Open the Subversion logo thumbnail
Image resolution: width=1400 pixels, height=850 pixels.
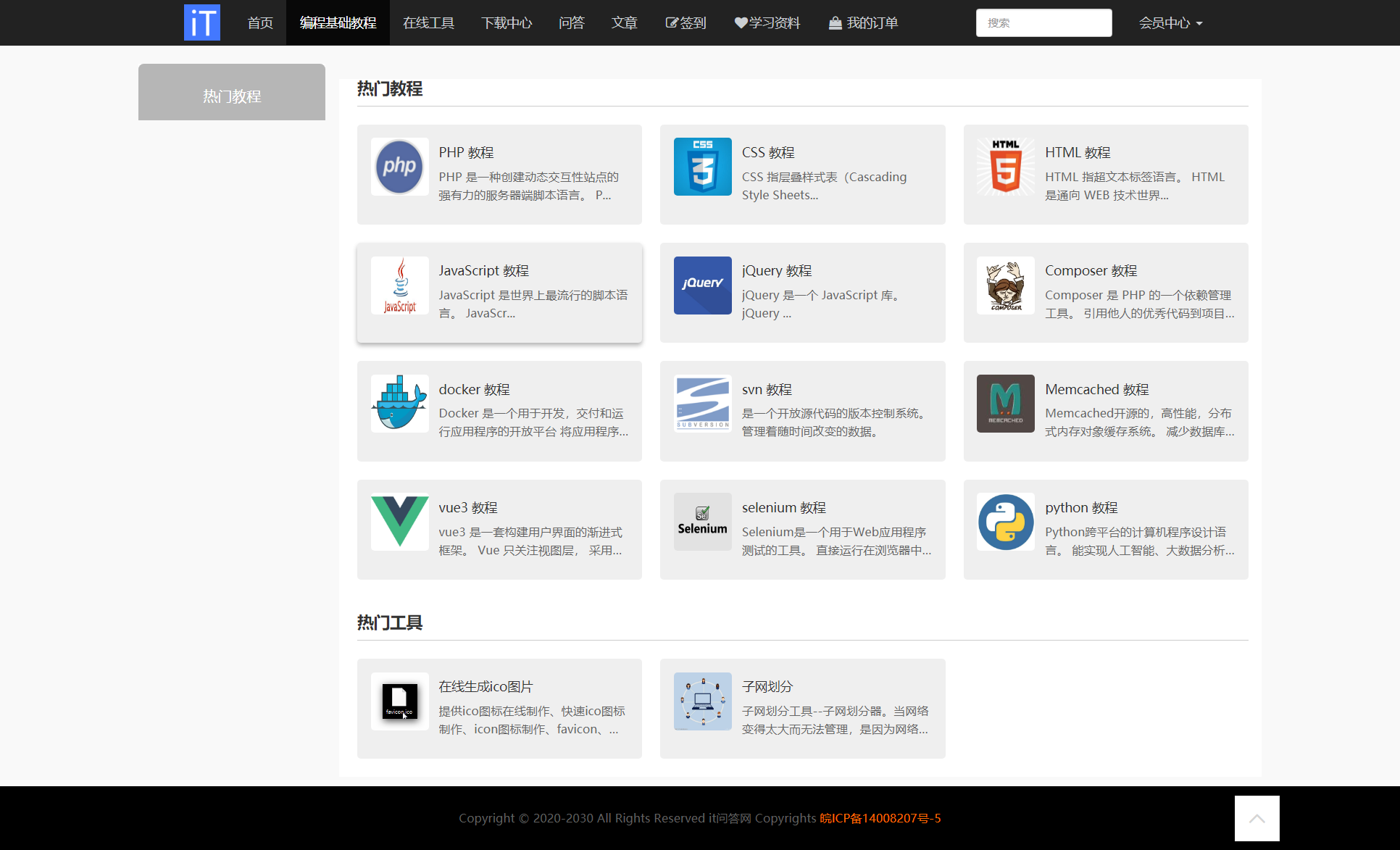pos(703,404)
